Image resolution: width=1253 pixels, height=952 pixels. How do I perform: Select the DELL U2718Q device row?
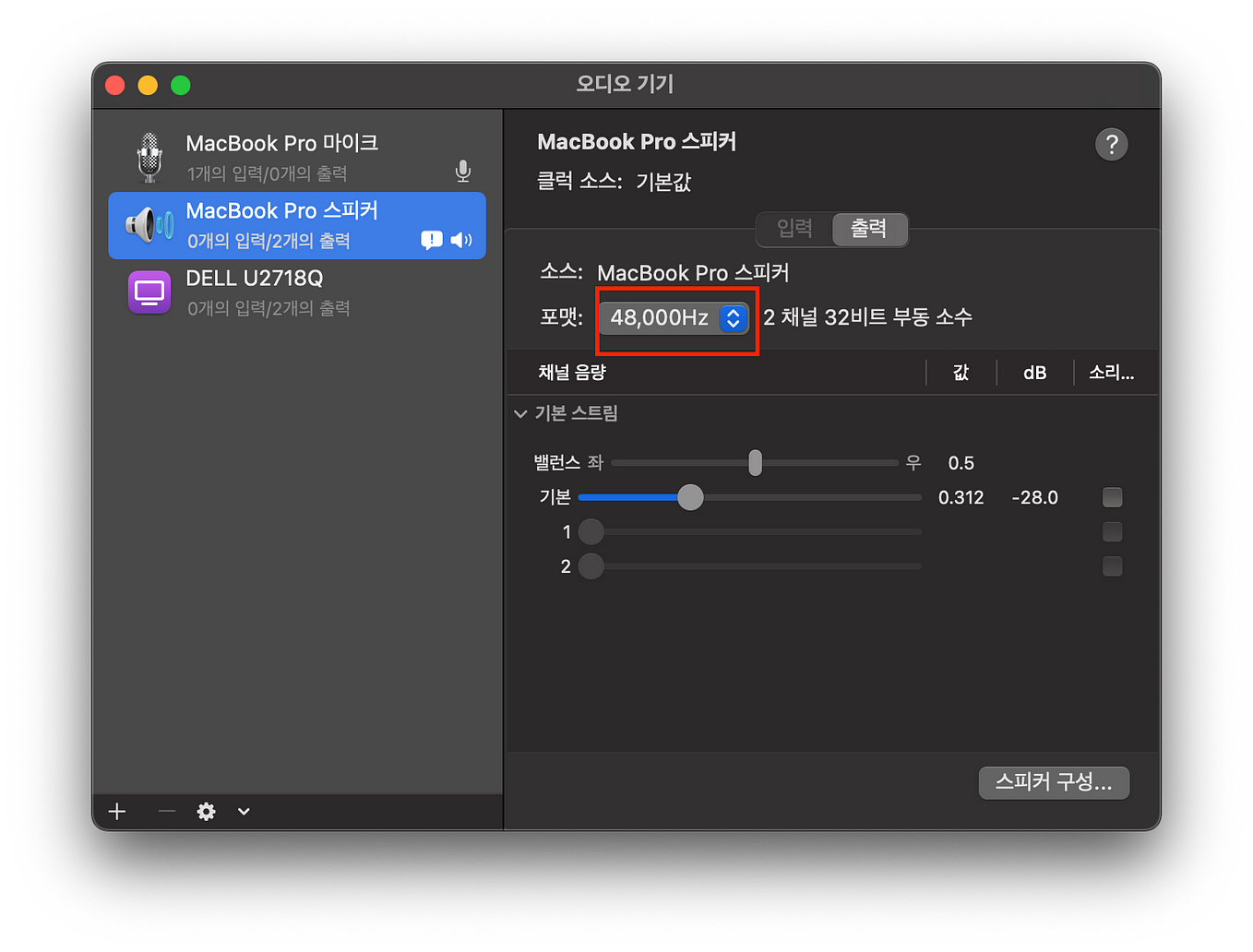pyautogui.click(x=297, y=292)
